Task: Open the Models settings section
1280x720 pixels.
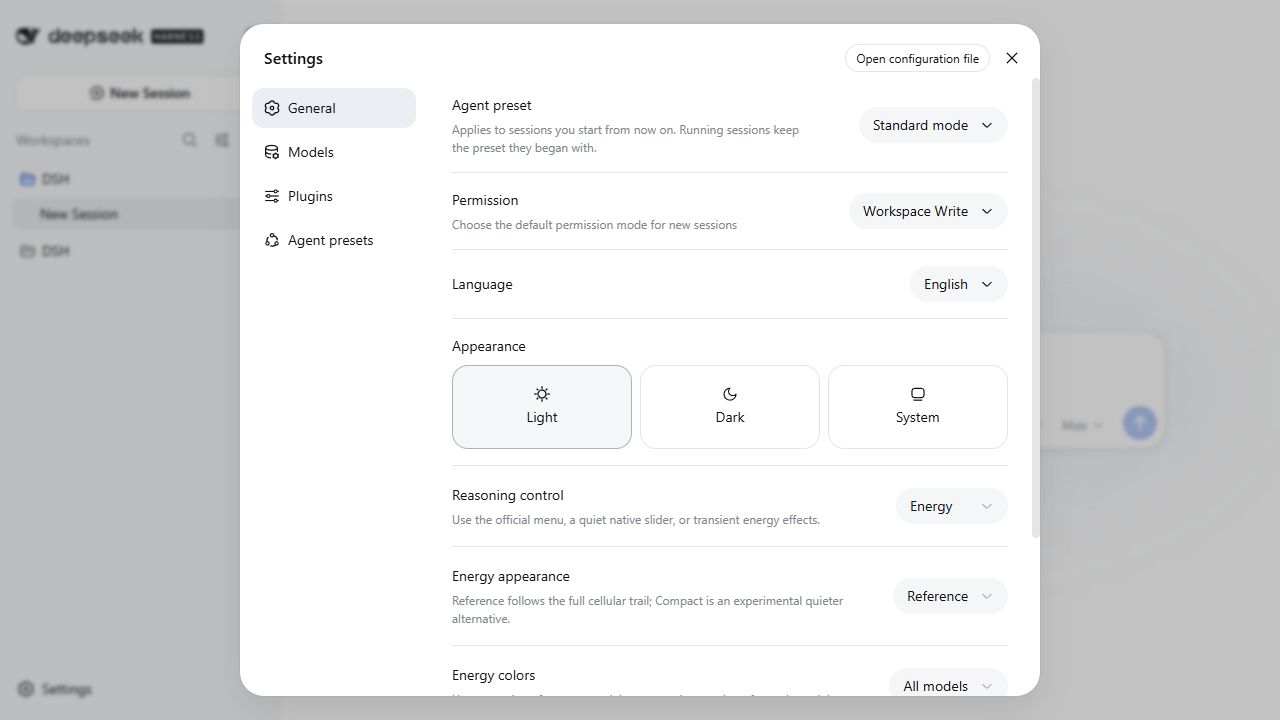Action: click(x=333, y=152)
